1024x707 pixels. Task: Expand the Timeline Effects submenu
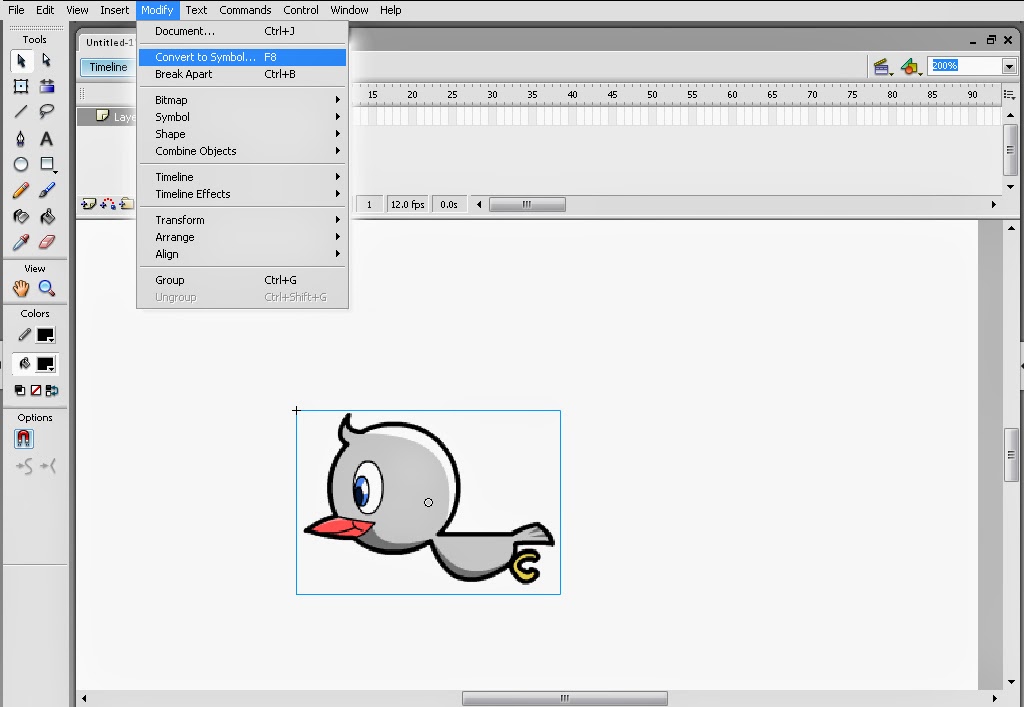tap(242, 194)
